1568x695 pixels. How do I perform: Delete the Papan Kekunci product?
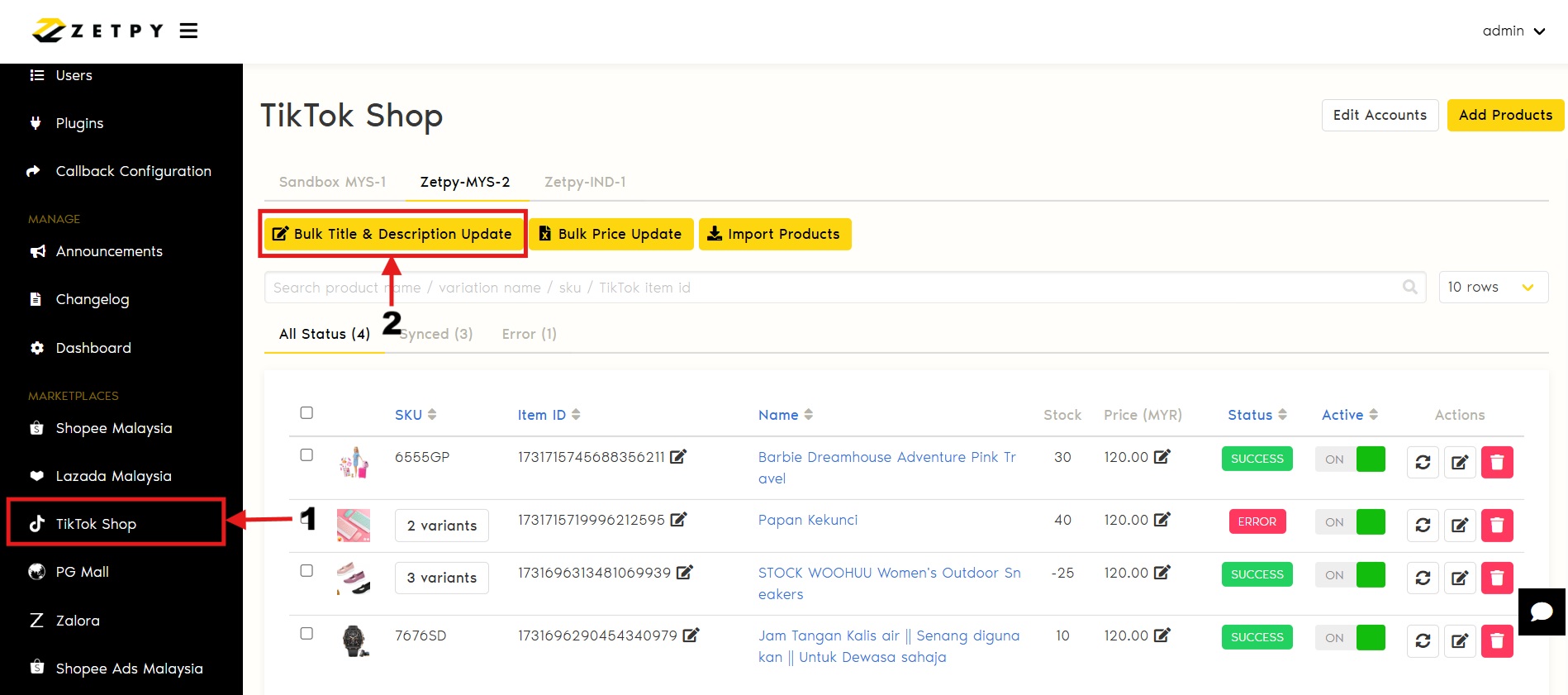1496,525
